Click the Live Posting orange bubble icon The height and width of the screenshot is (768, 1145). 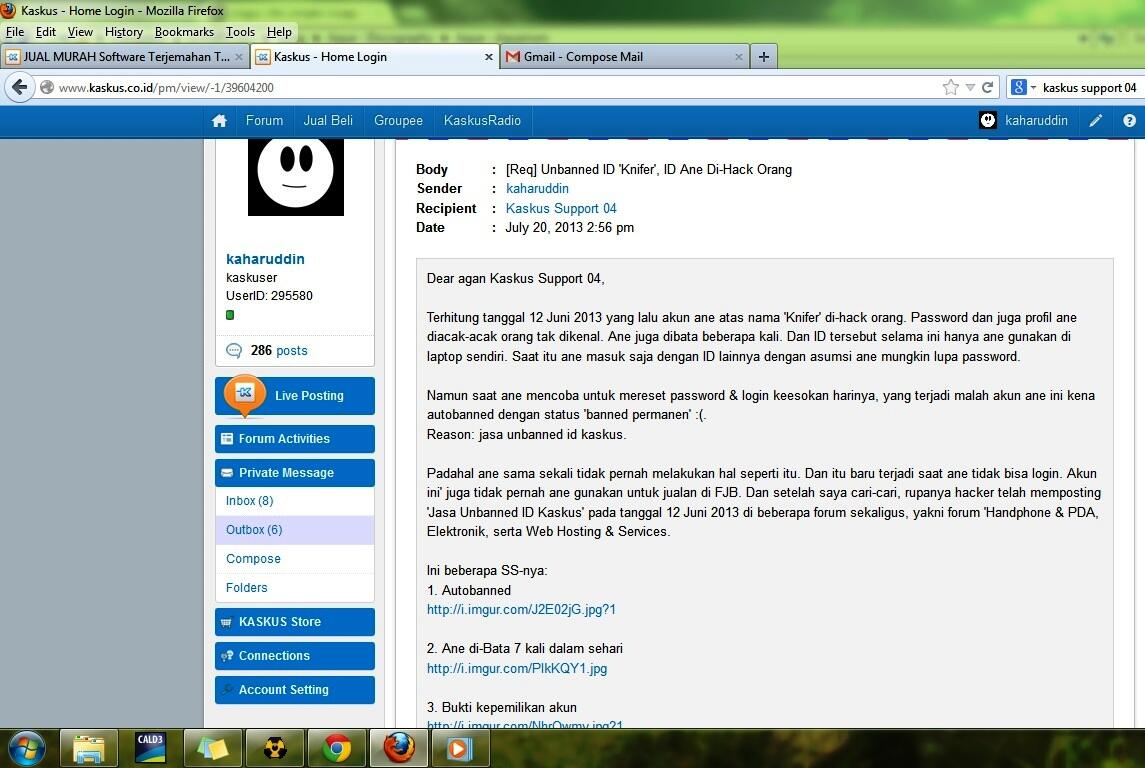coord(245,395)
